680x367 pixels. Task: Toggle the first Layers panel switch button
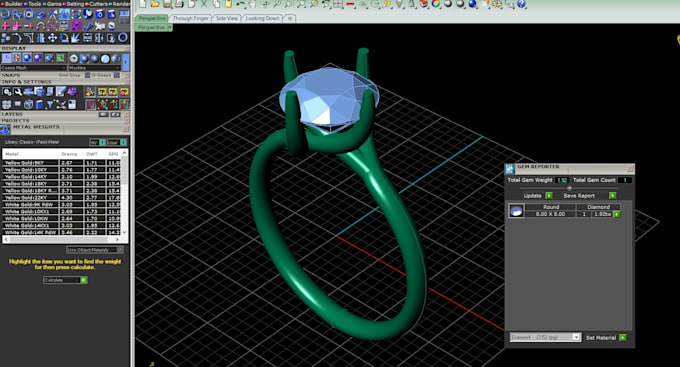click(104, 115)
